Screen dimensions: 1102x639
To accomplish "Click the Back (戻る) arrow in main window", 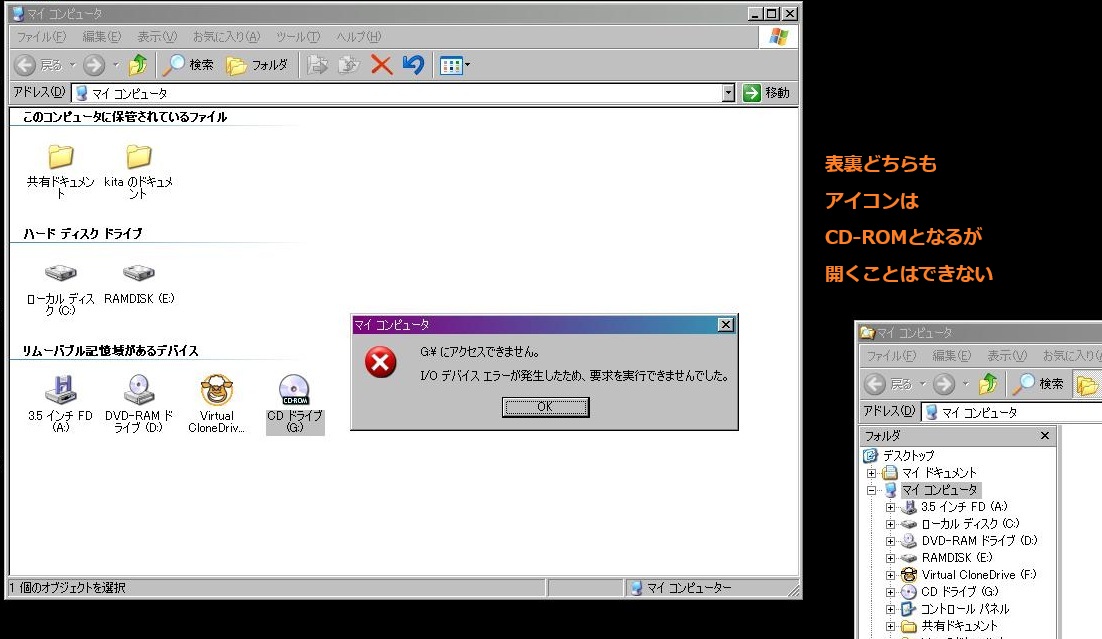I will [25, 65].
